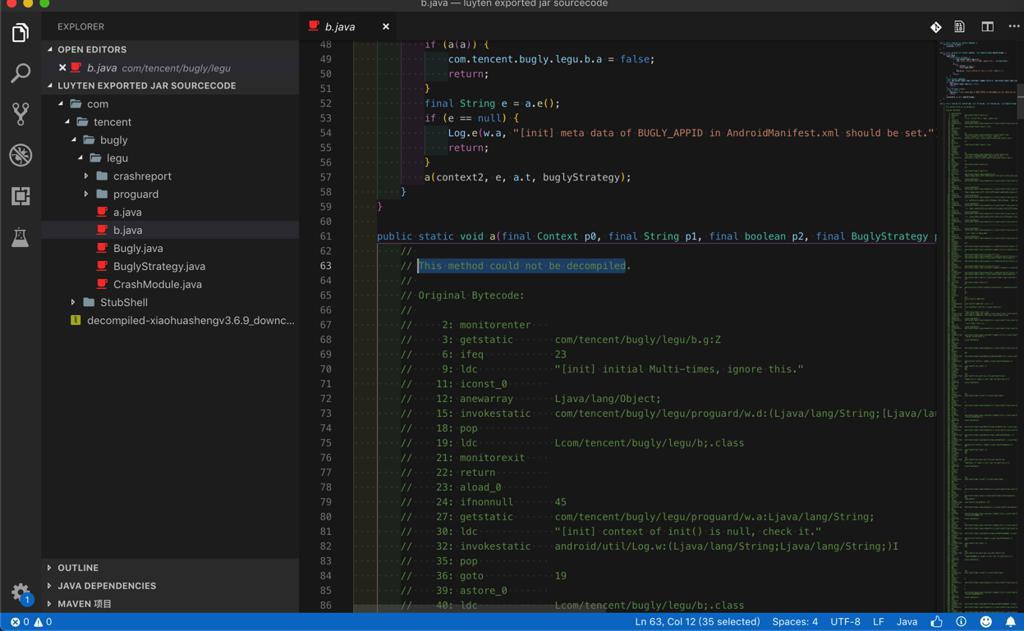Click the Manage gear icon
Screen dimensions: 1024x631
click(20, 592)
